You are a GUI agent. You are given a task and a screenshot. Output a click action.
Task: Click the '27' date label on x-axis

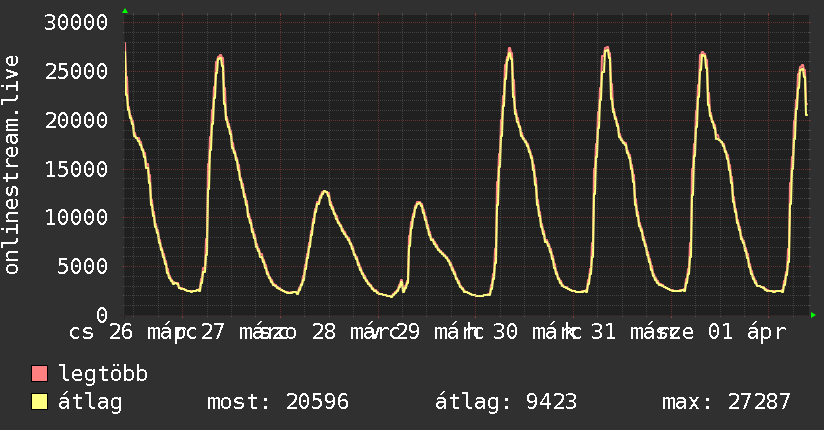(x=213, y=332)
